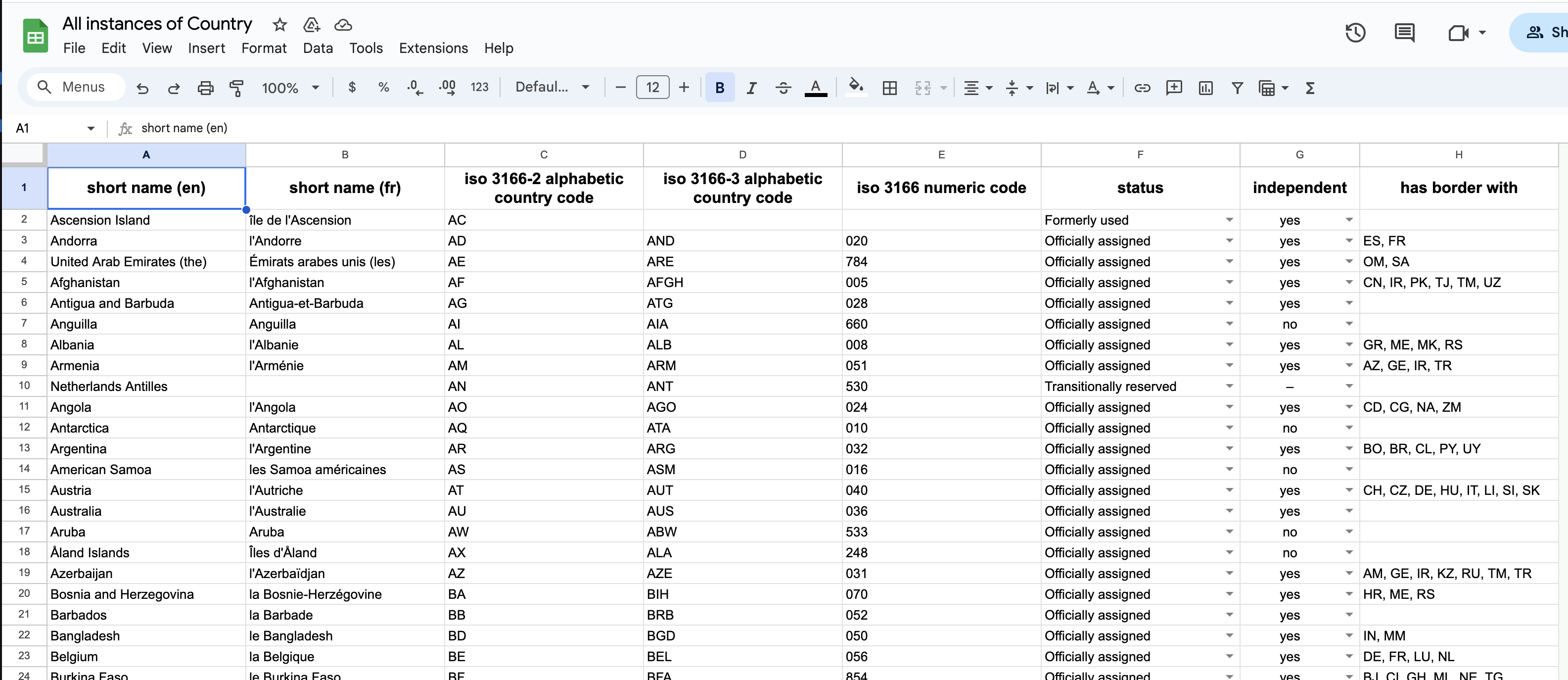The height and width of the screenshot is (680, 1568).
Task: Toggle bold formatting
Action: point(720,88)
